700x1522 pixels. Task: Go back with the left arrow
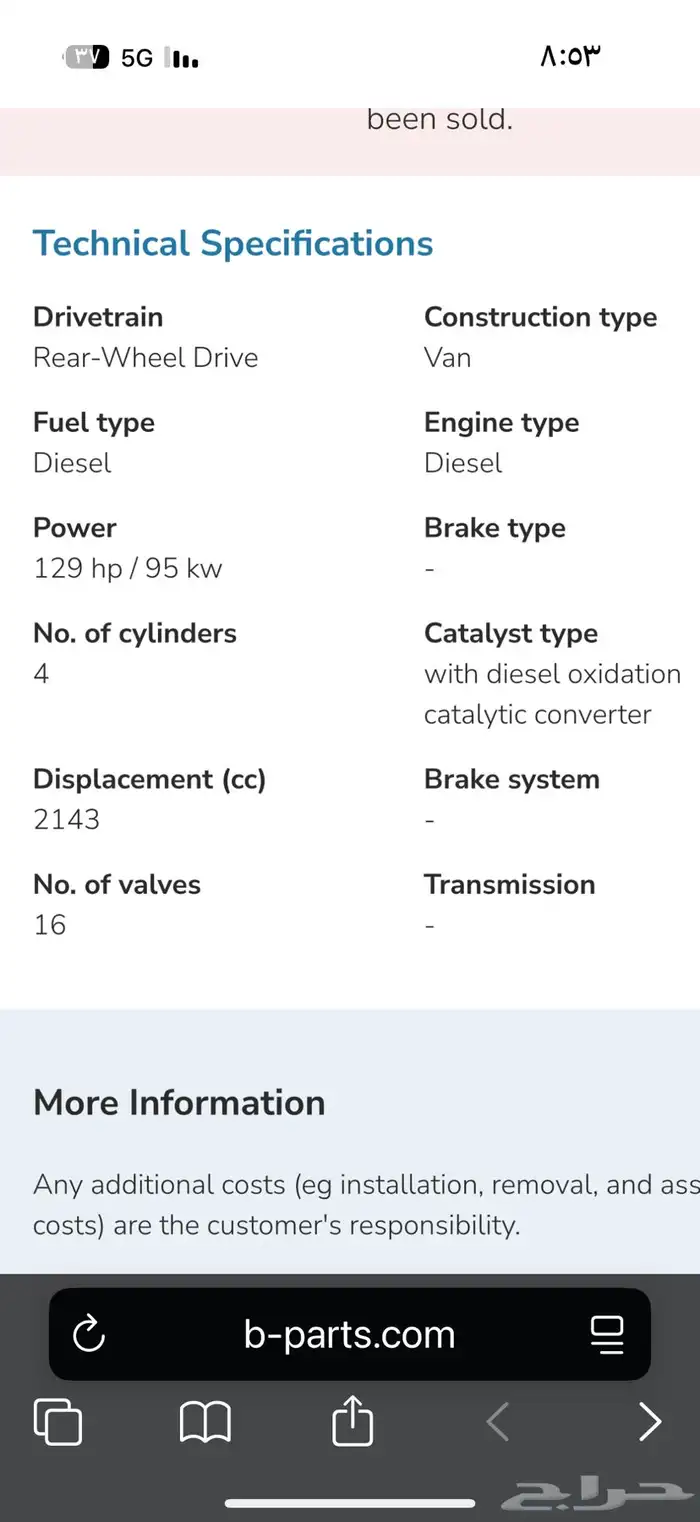tap(498, 1421)
